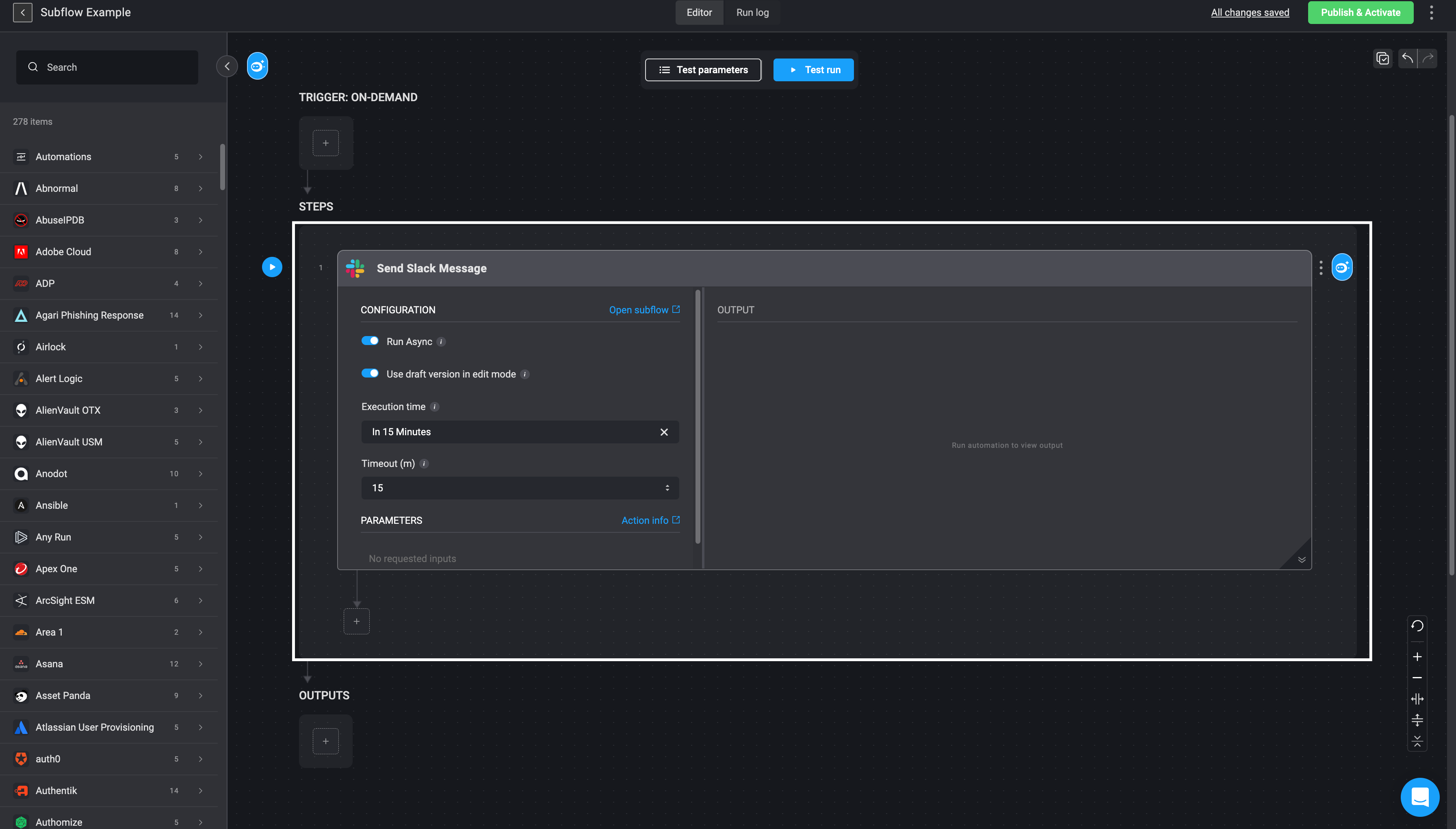Fit canvas width with horizontal arrows icon
The image size is (1456, 829).
[x=1417, y=699]
